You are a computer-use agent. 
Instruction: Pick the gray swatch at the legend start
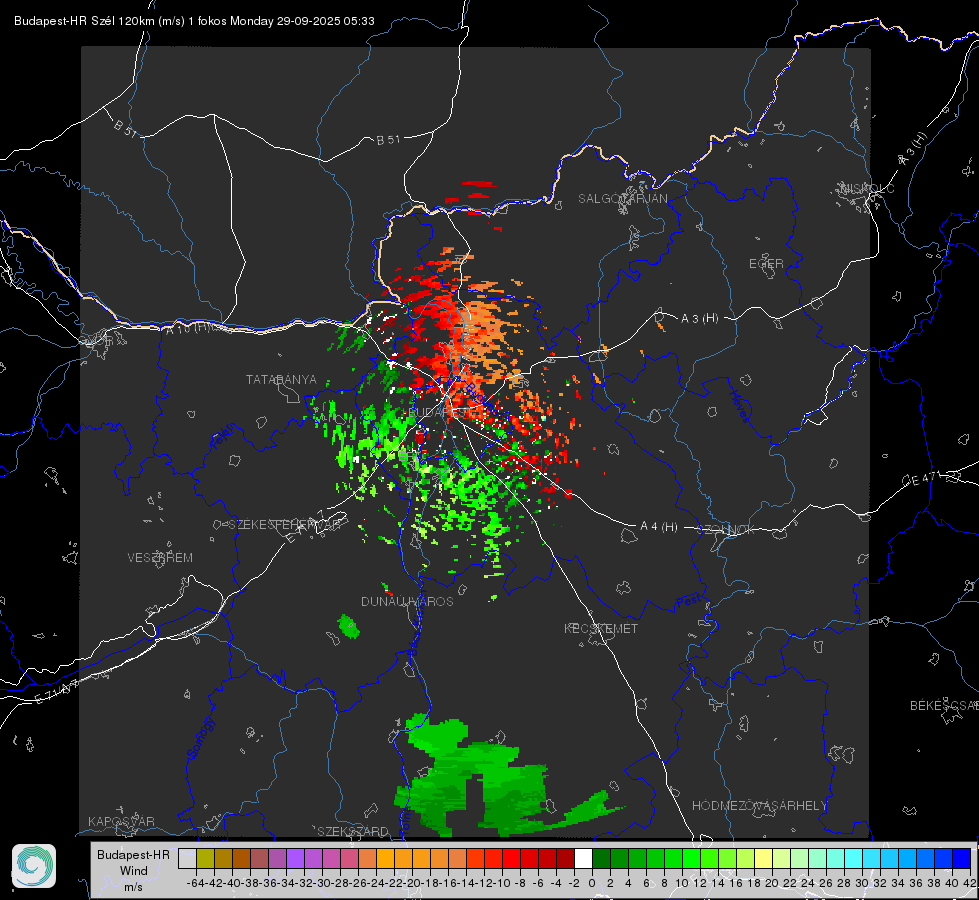click(187, 858)
